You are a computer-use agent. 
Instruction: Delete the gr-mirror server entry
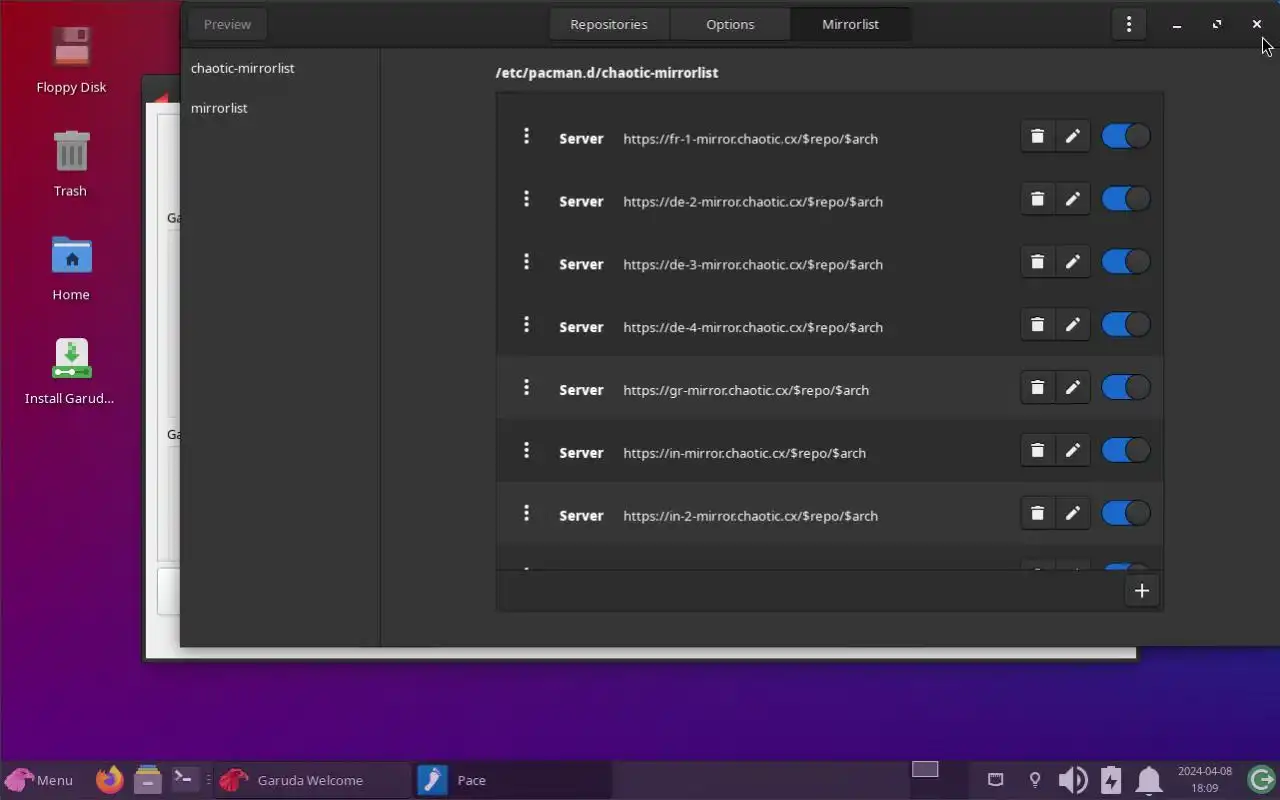(x=1037, y=389)
